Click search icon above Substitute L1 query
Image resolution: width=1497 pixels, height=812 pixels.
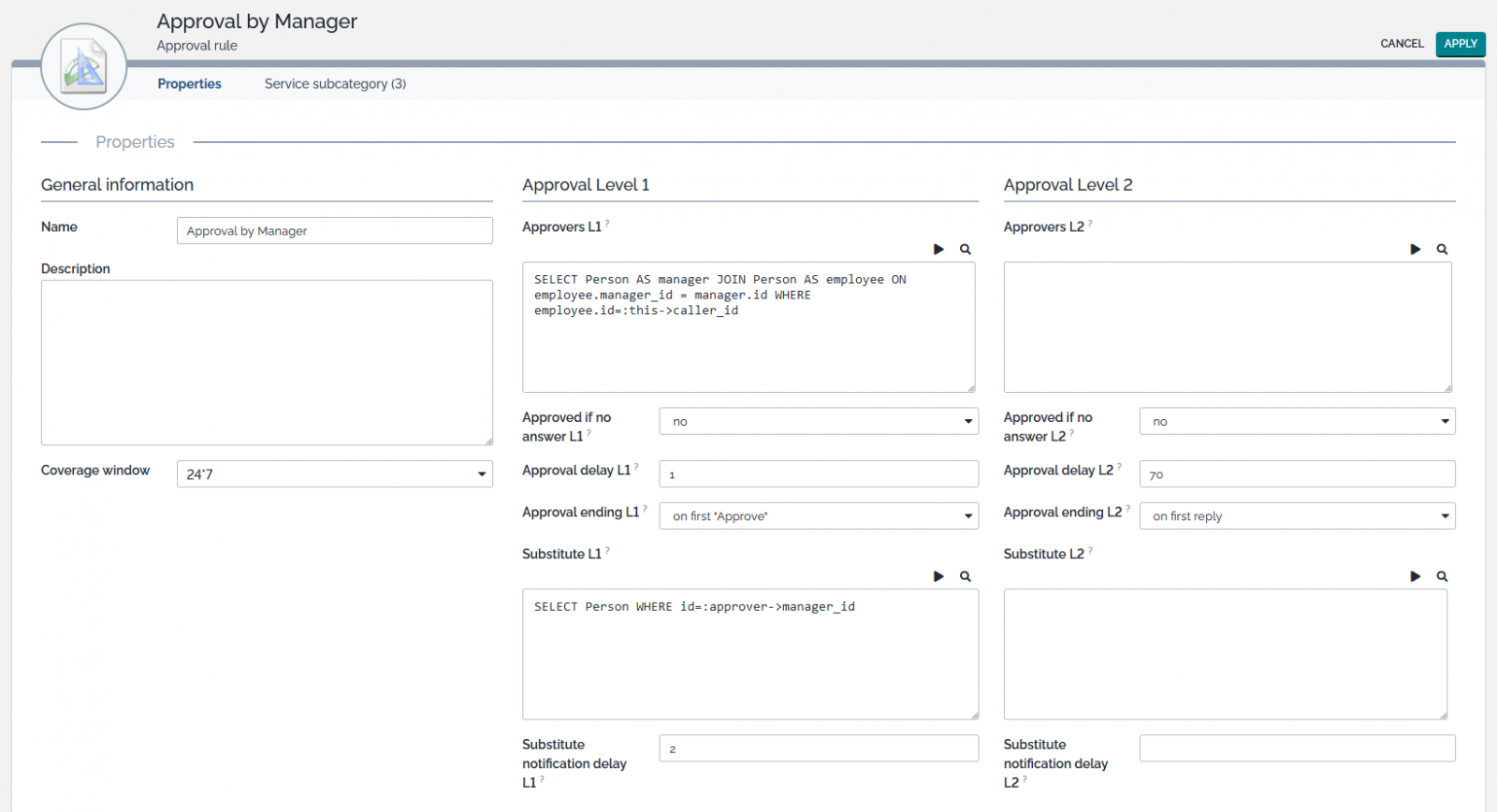[x=966, y=577]
